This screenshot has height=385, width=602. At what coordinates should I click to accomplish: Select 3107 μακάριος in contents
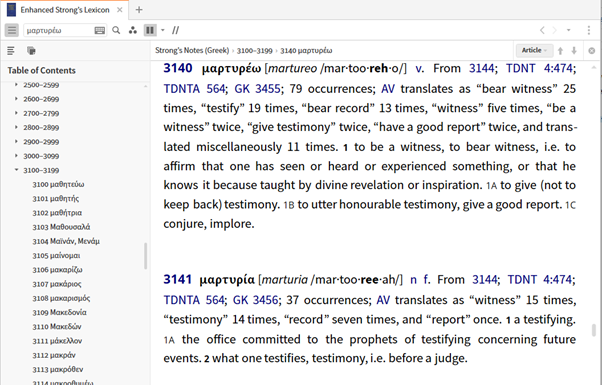pyautogui.click(x=57, y=284)
